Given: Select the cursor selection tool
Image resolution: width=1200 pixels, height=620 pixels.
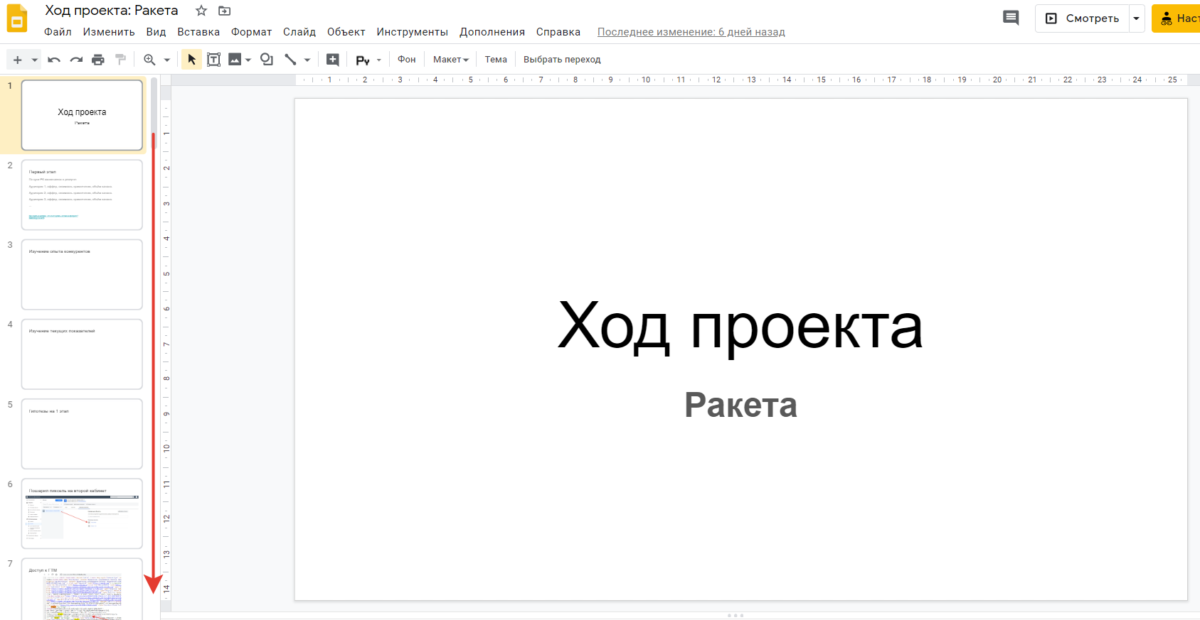Looking at the screenshot, I should (192, 60).
